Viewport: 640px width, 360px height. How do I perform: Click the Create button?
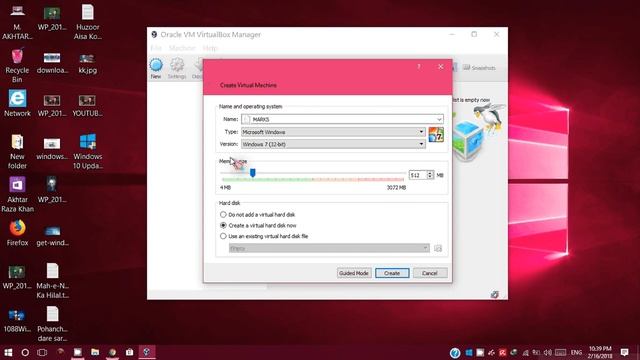coord(392,273)
